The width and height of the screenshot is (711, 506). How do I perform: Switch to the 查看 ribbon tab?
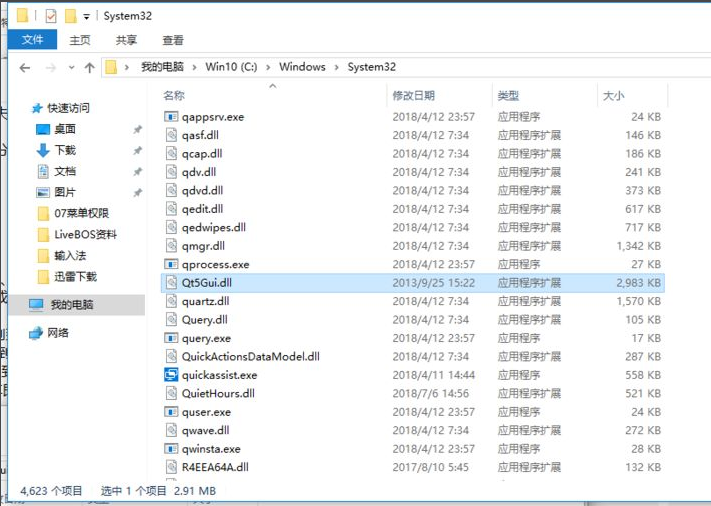pyautogui.click(x=173, y=40)
